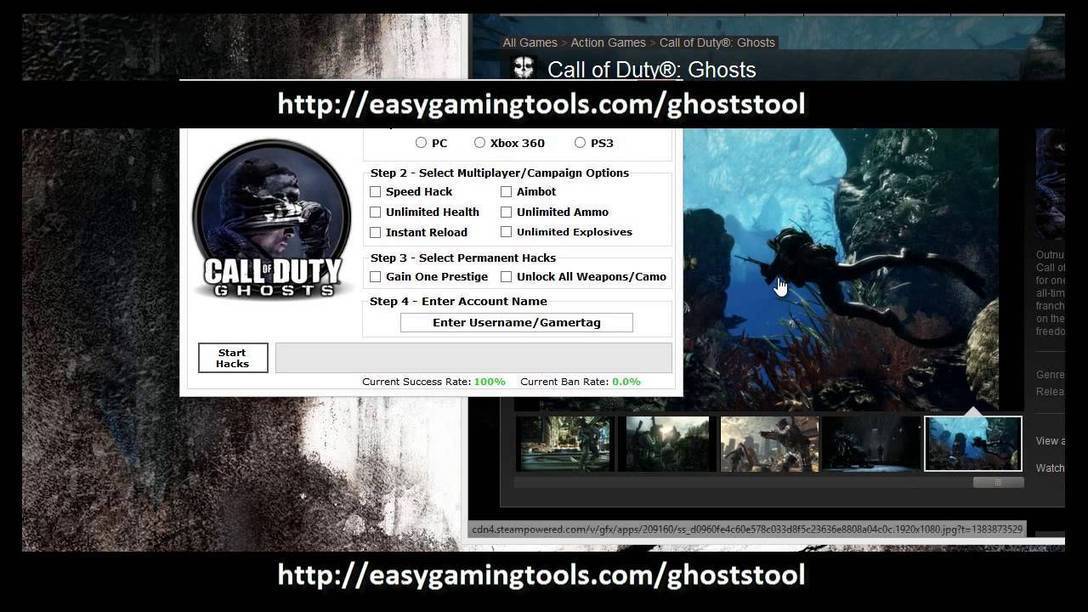Select the fourth dark screenshot thumbnail
This screenshot has height=612, width=1088.
click(872, 444)
